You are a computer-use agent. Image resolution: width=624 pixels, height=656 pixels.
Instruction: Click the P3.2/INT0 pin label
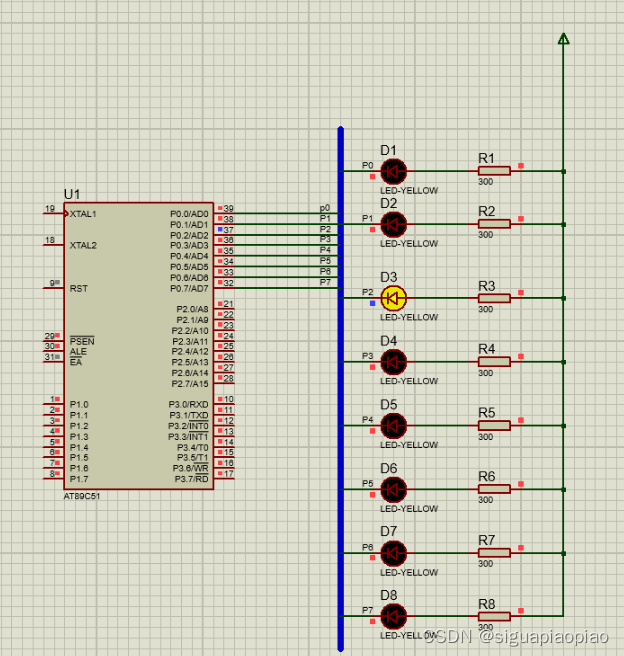pyautogui.click(x=188, y=426)
